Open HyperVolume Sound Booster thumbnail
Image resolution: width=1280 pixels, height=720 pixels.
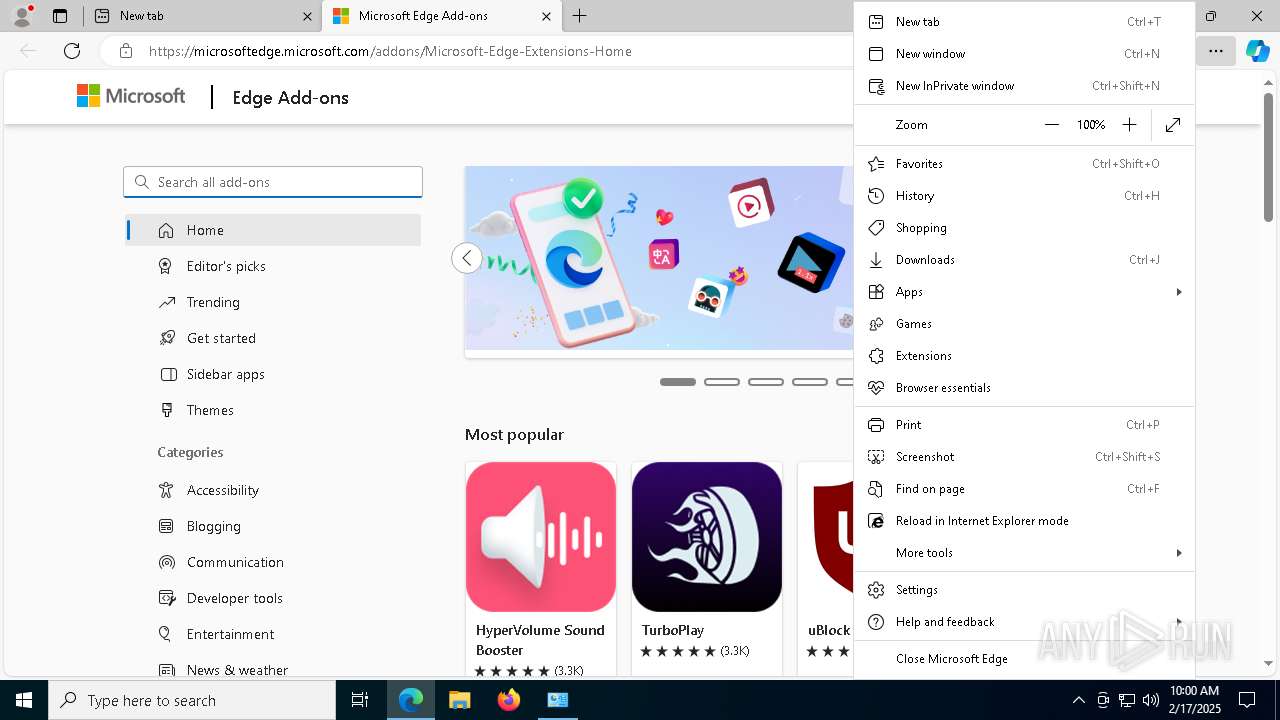tap(541, 537)
